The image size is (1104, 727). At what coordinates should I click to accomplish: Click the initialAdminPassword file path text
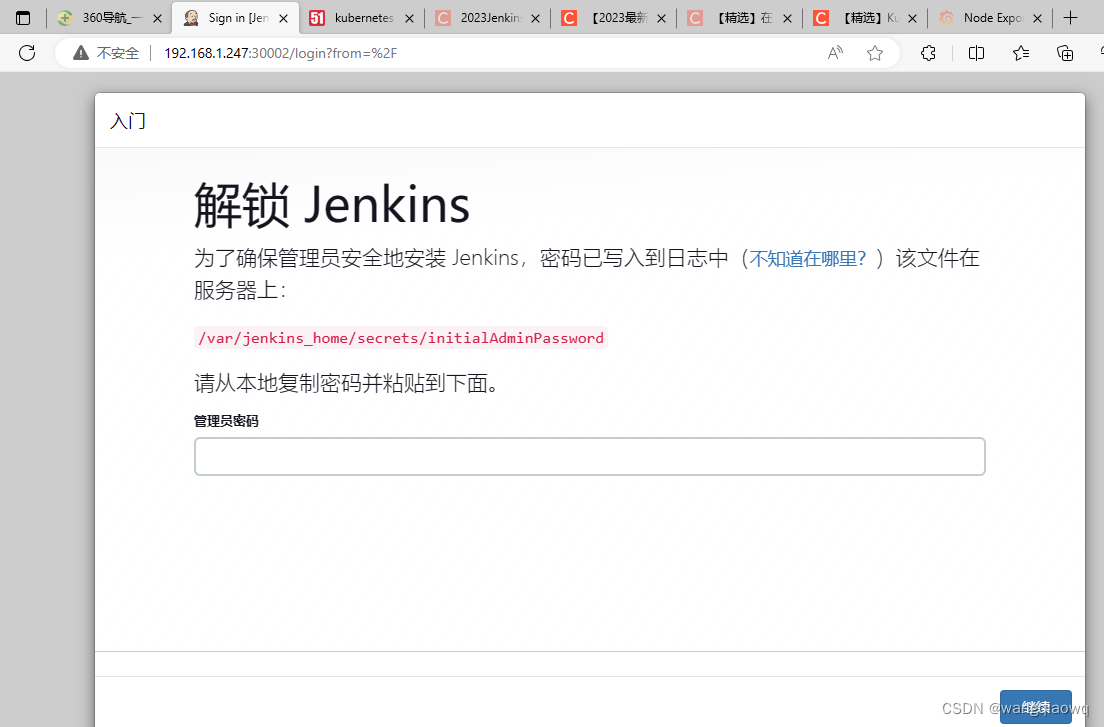(x=401, y=338)
